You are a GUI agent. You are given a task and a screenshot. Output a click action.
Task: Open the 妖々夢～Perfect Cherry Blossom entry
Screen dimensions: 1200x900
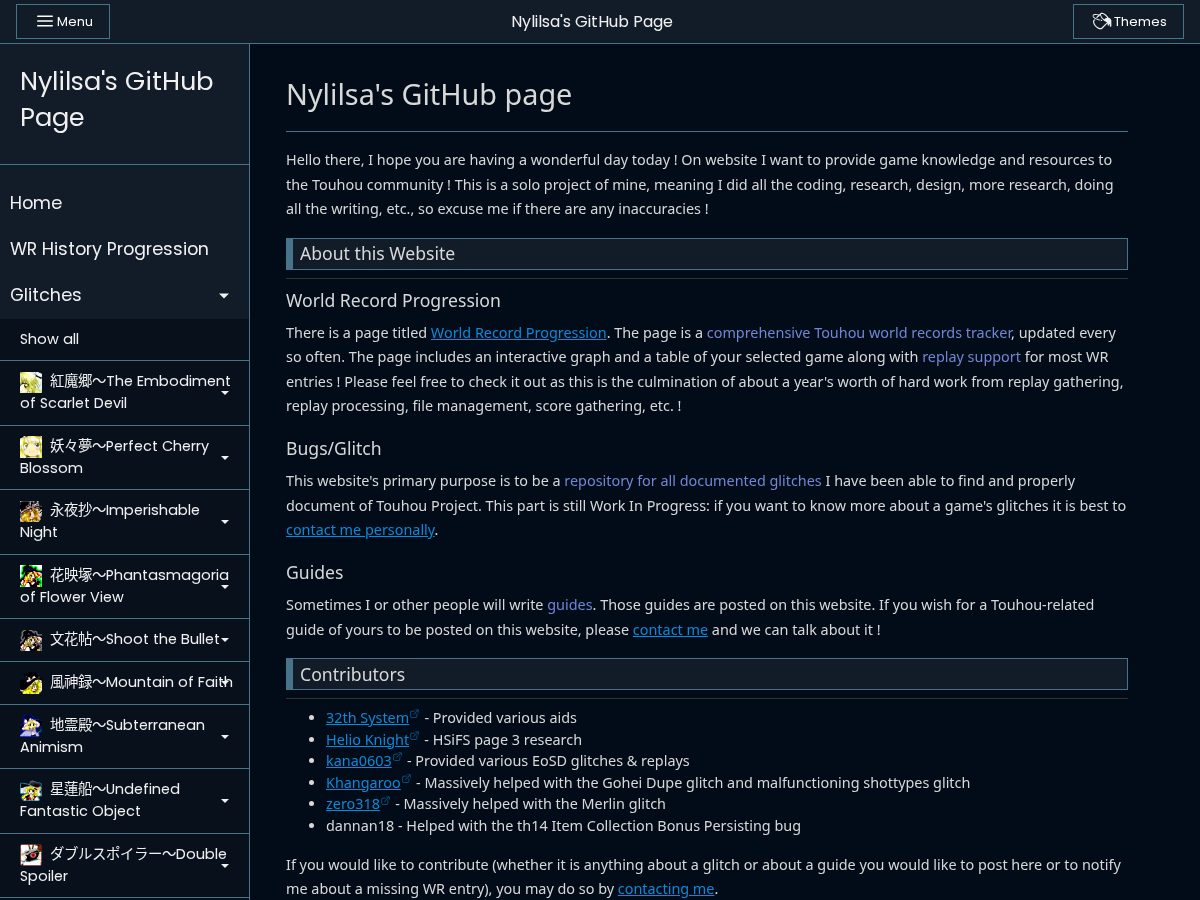pyautogui.click(x=124, y=457)
